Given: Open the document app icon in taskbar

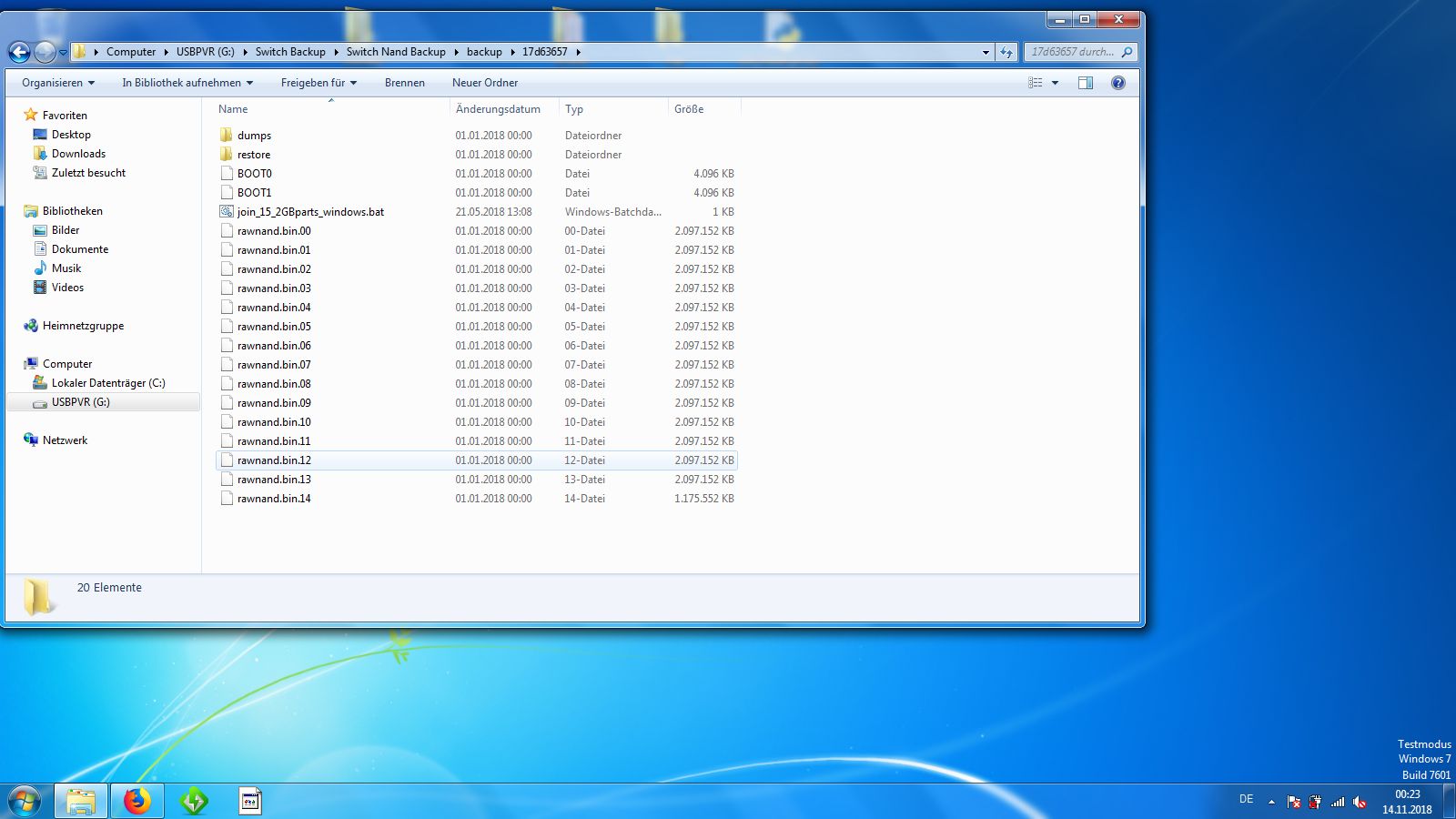Looking at the screenshot, I should (250, 802).
